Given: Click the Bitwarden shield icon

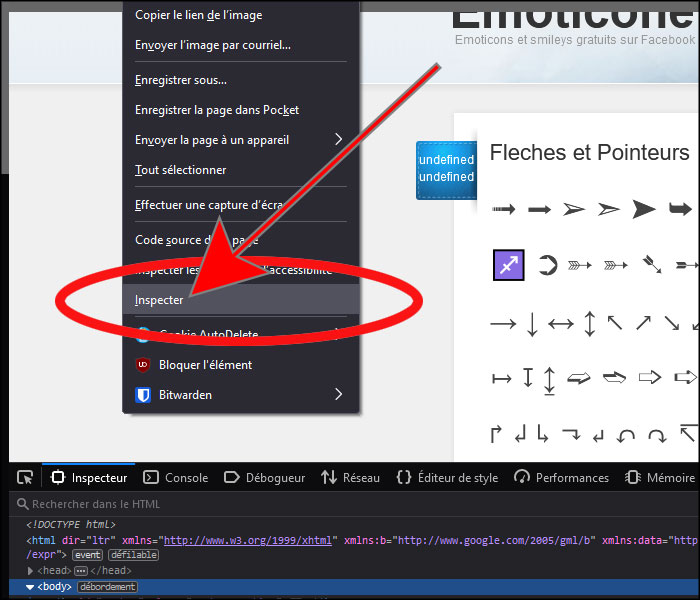Looking at the screenshot, I should click(143, 395).
